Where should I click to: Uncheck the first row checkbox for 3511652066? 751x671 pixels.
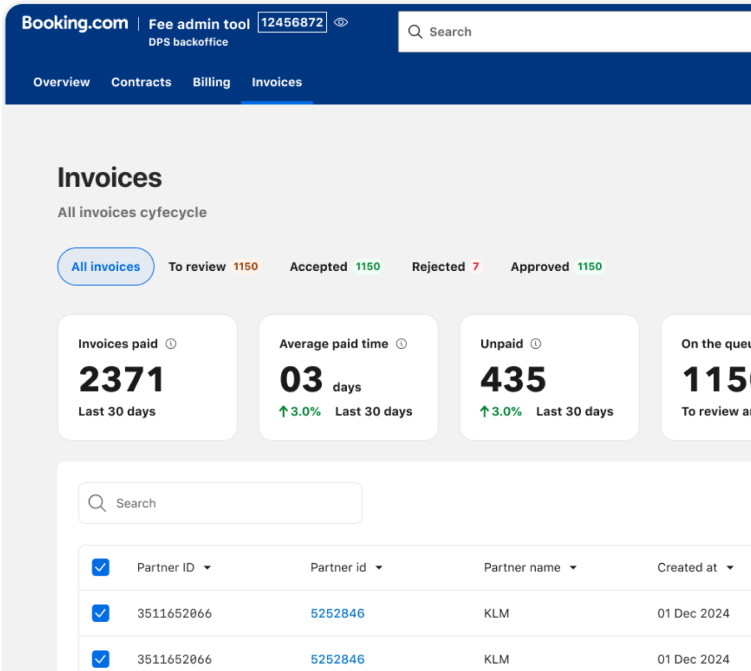click(x=101, y=613)
